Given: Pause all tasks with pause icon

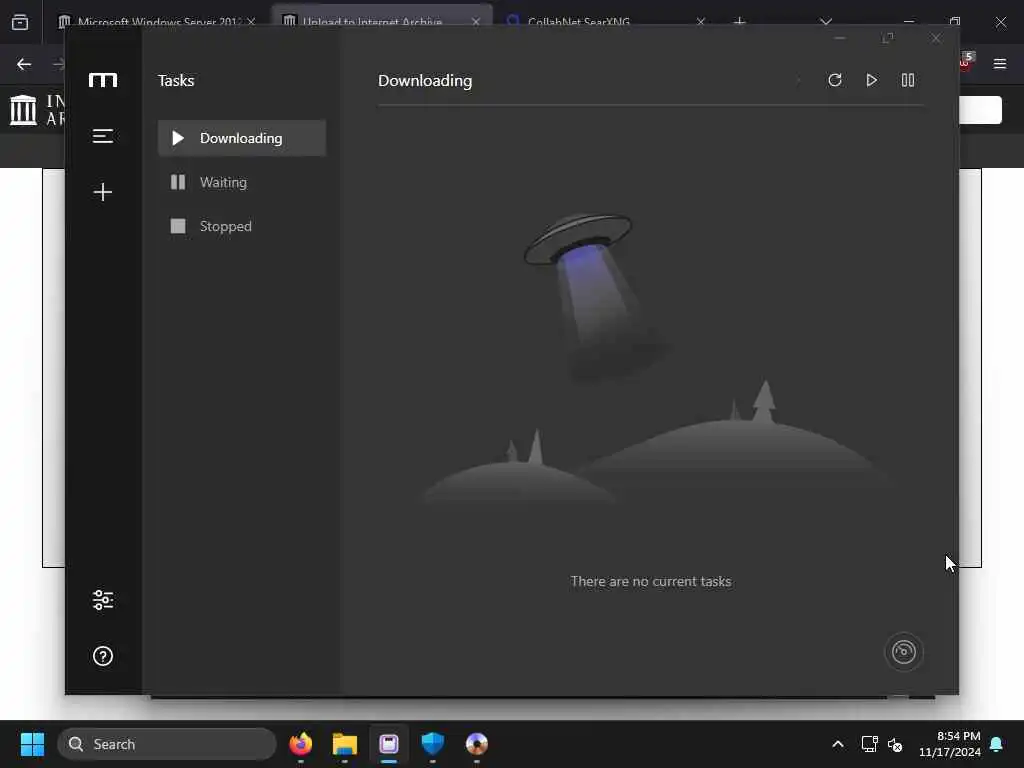Looking at the screenshot, I should (908, 80).
